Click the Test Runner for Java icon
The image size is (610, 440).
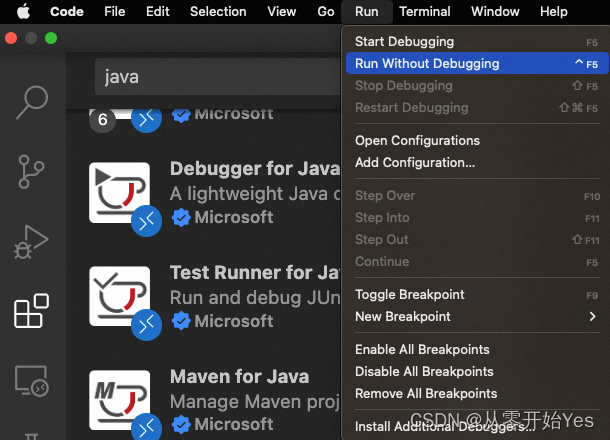click(x=119, y=296)
